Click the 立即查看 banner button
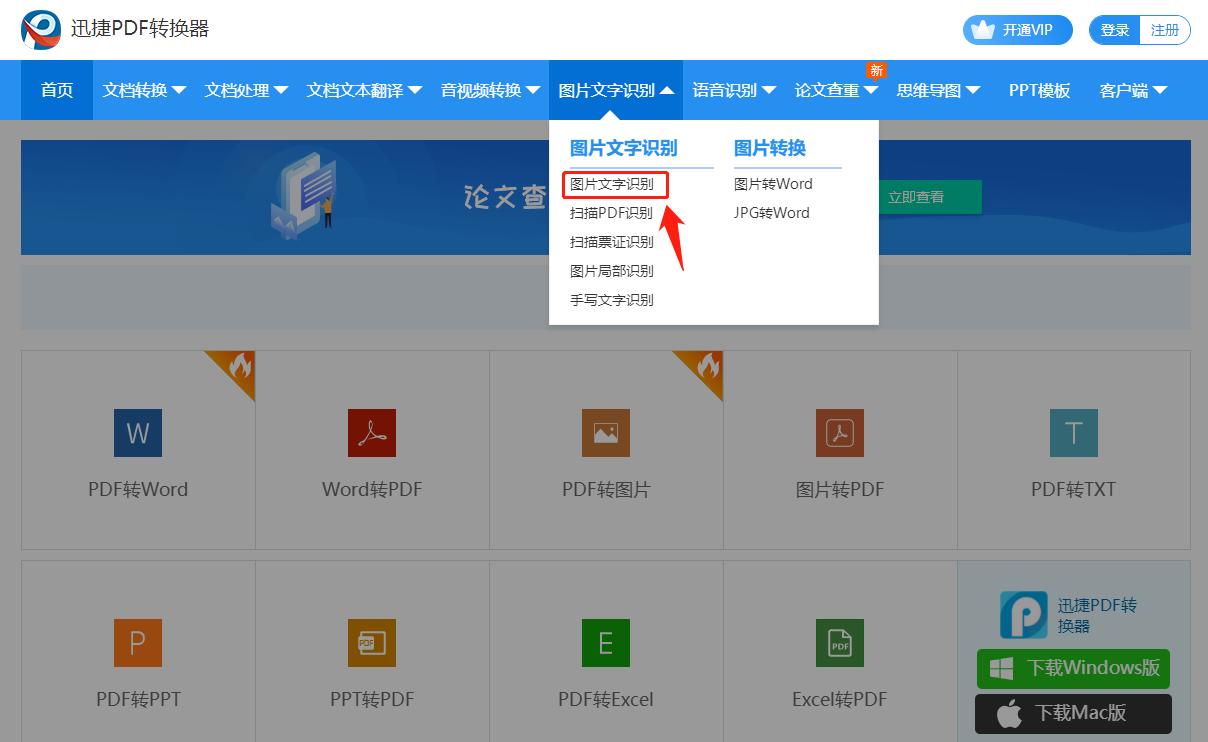This screenshot has width=1208, height=742. coord(928,197)
